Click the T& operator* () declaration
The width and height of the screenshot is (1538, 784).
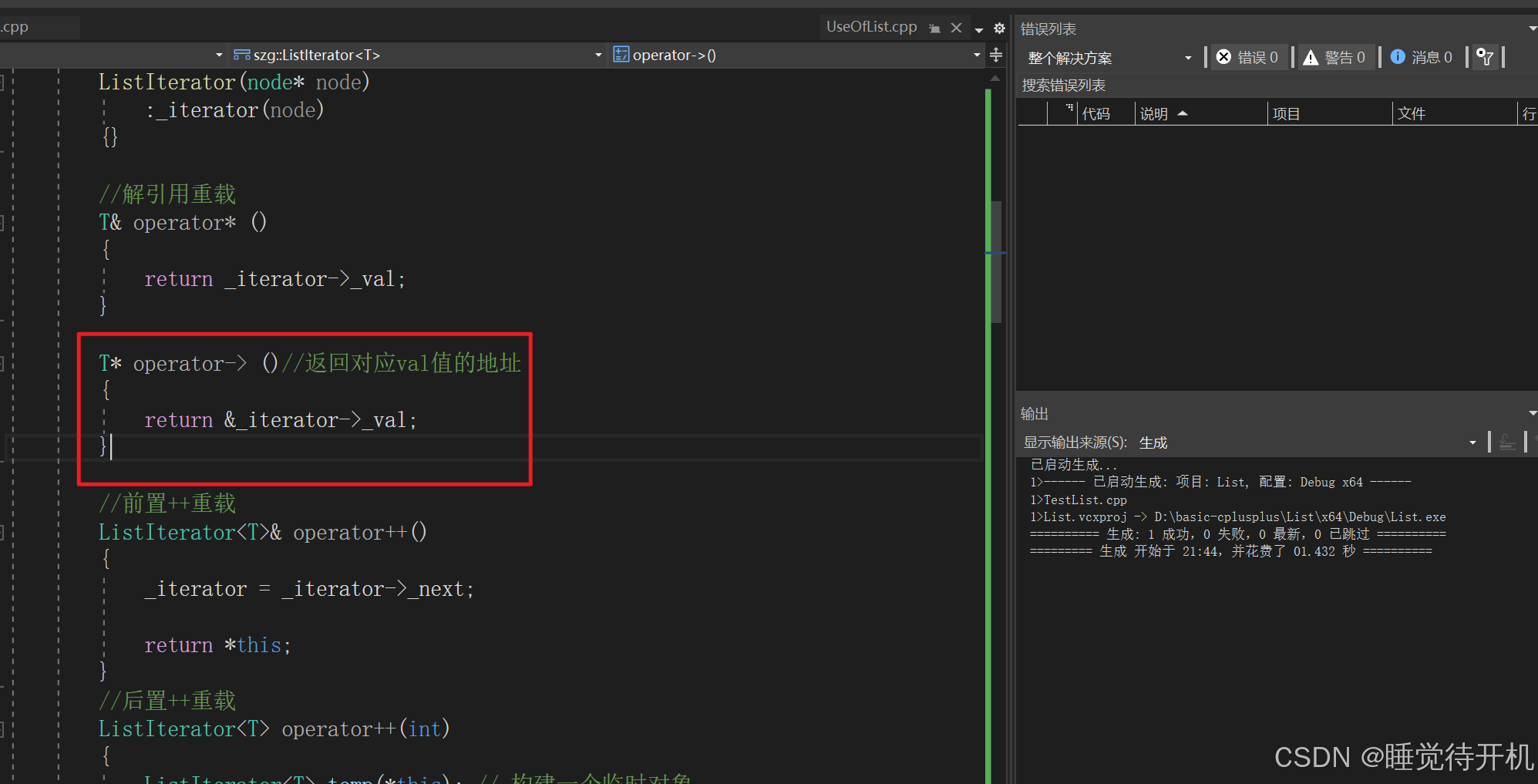coord(183,223)
